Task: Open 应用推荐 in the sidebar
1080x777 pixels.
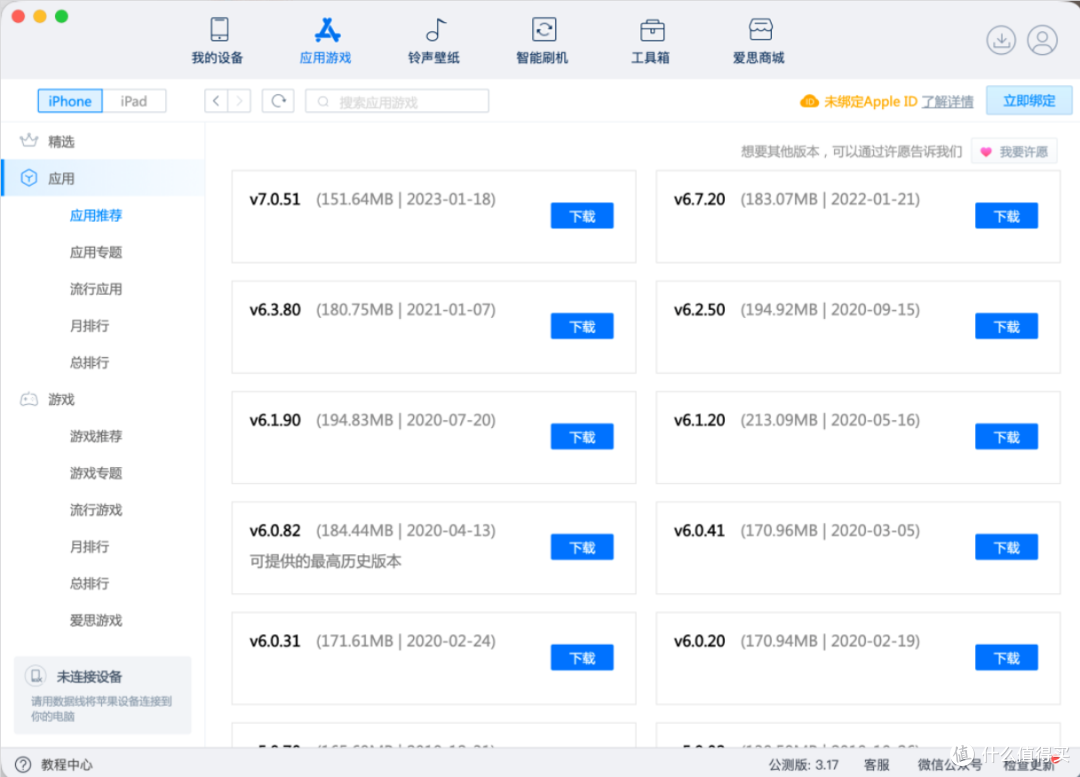Action: pos(96,215)
